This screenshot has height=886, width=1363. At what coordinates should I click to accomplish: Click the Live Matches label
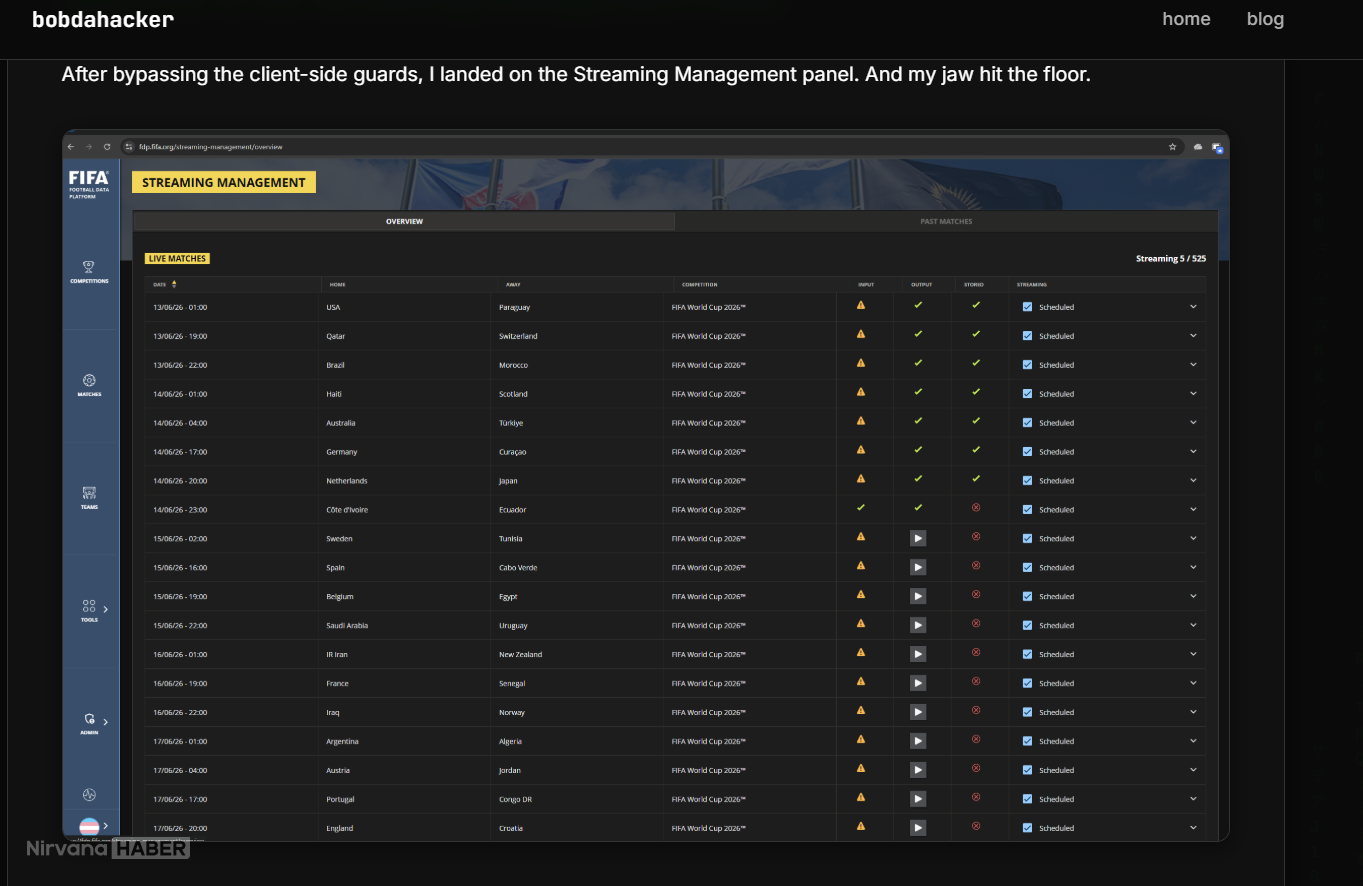(177, 258)
